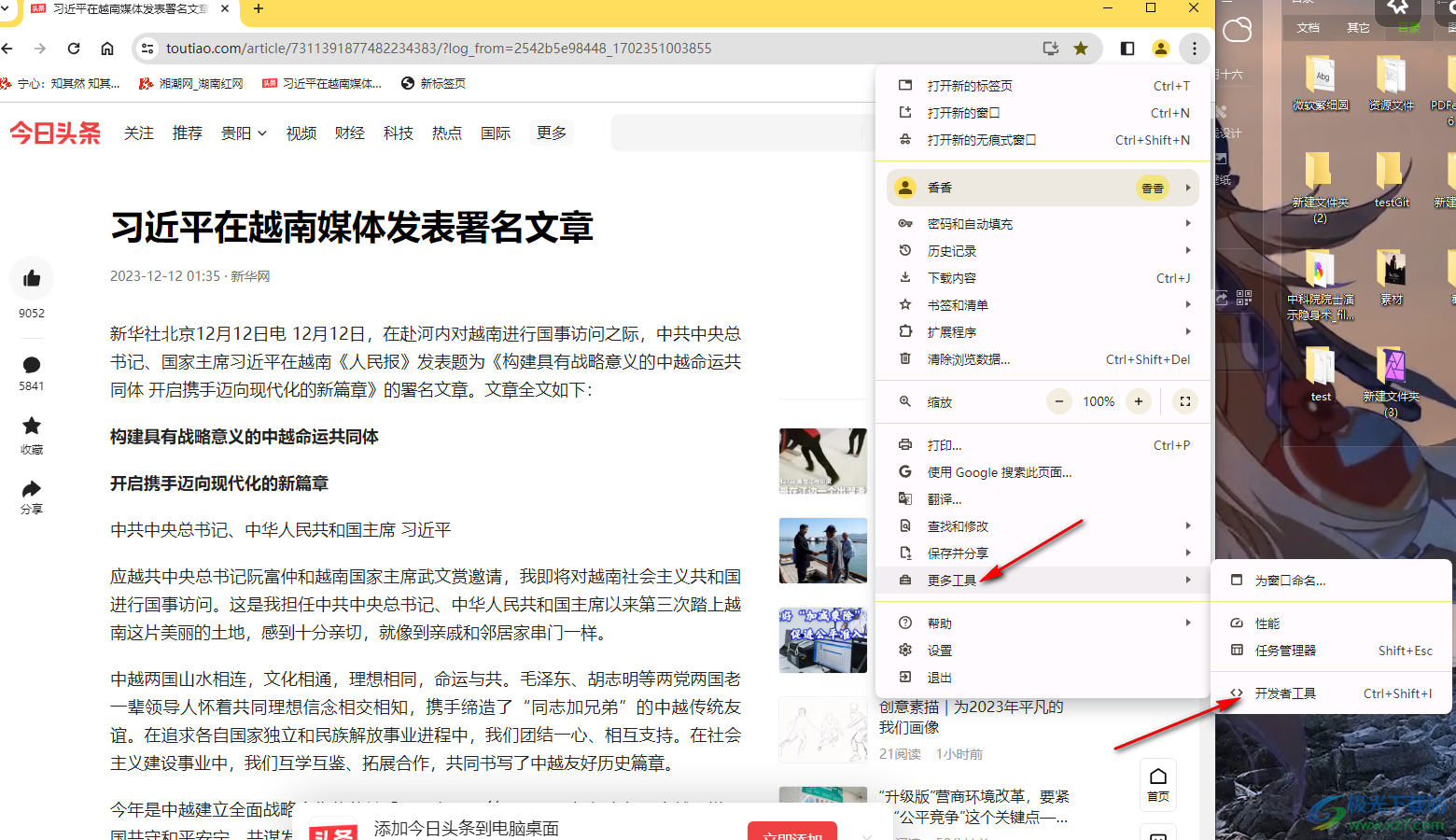Click 首页 home button at page bottom
Image resolution: width=1456 pixels, height=840 pixels.
coord(1158,785)
